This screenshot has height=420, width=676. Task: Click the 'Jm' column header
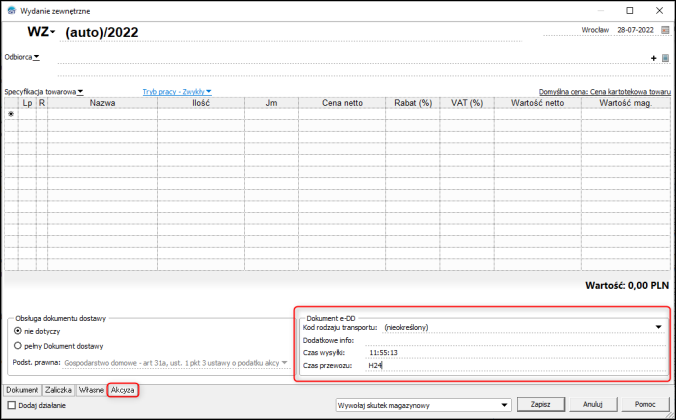coord(271,103)
